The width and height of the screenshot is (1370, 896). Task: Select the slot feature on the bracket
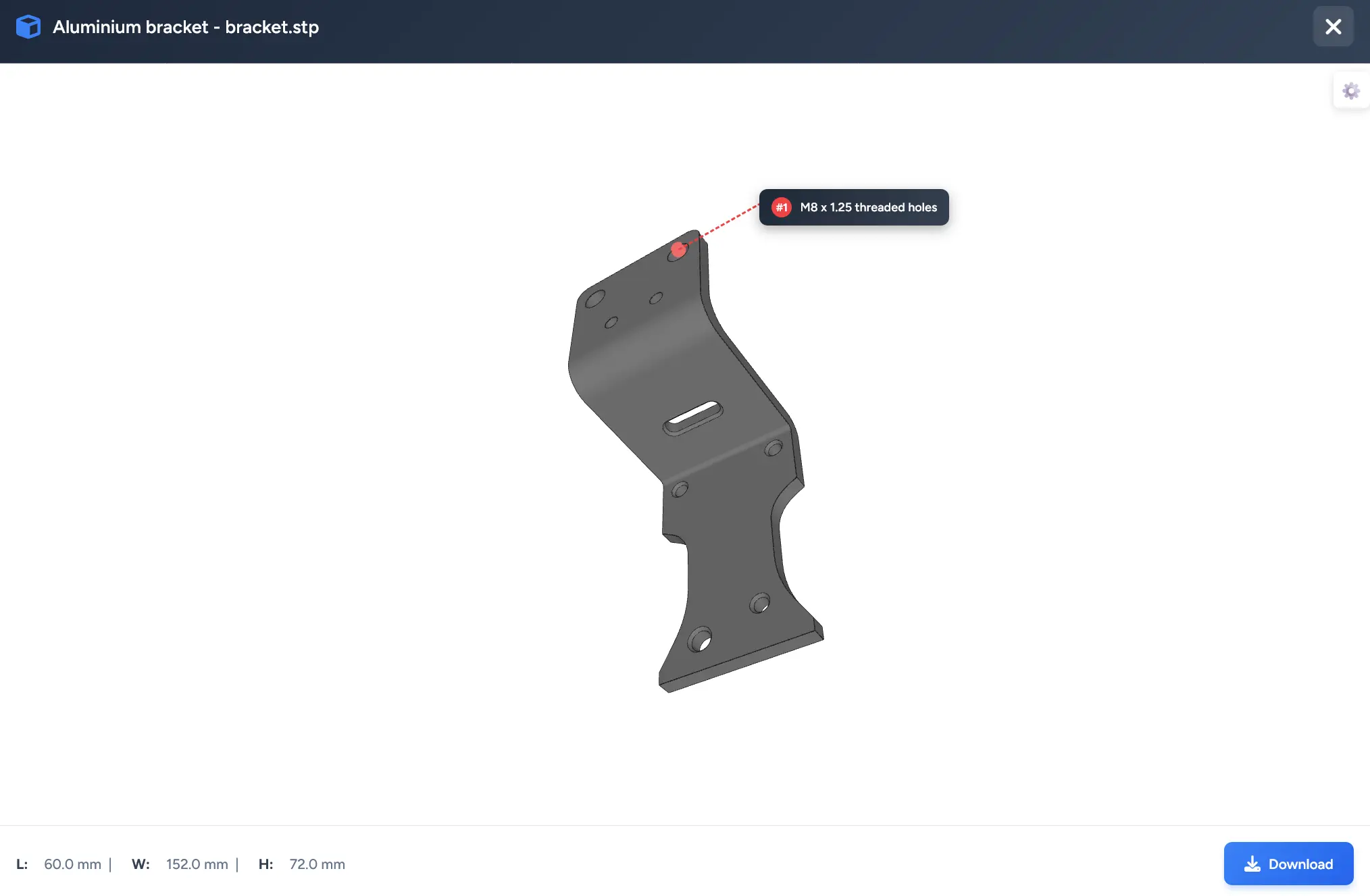tap(693, 420)
